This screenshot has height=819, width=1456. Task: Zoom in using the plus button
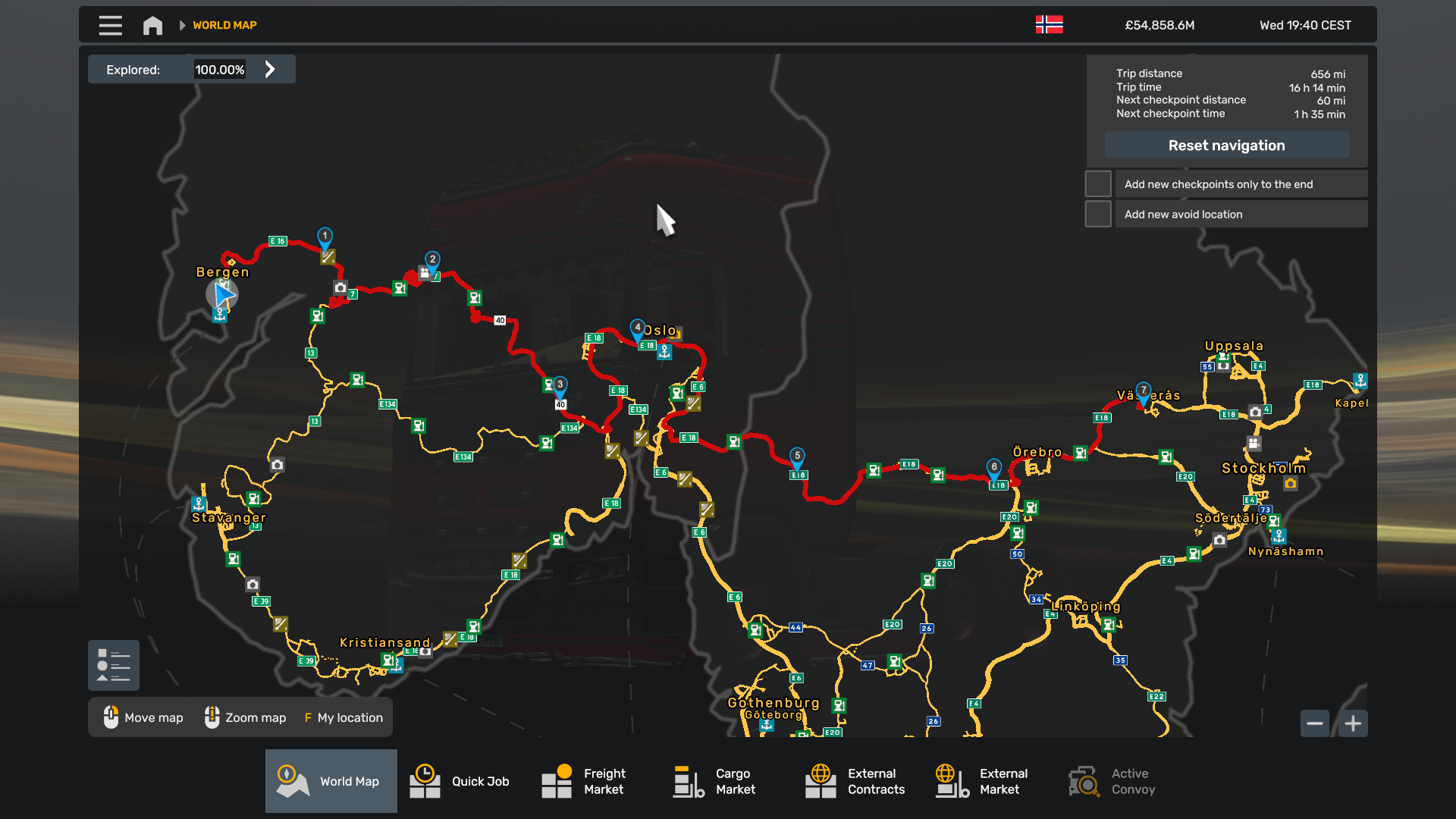click(x=1352, y=723)
